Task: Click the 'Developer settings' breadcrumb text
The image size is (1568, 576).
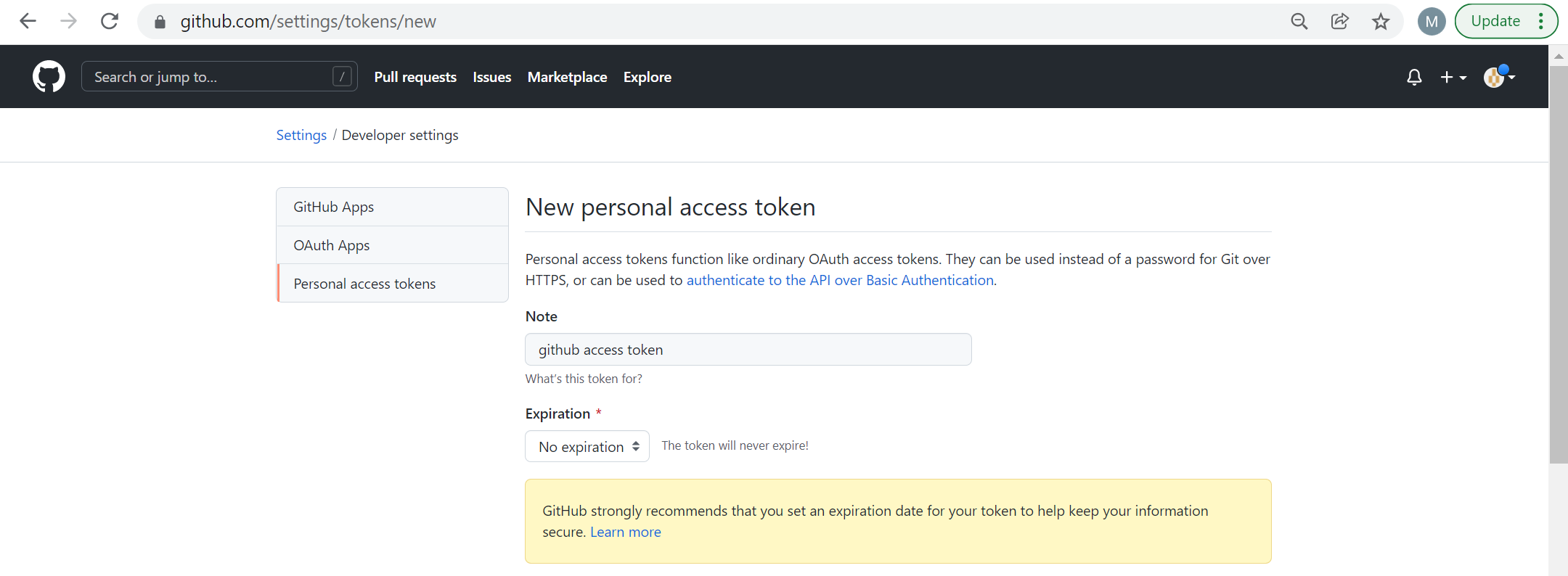Action: tap(400, 135)
